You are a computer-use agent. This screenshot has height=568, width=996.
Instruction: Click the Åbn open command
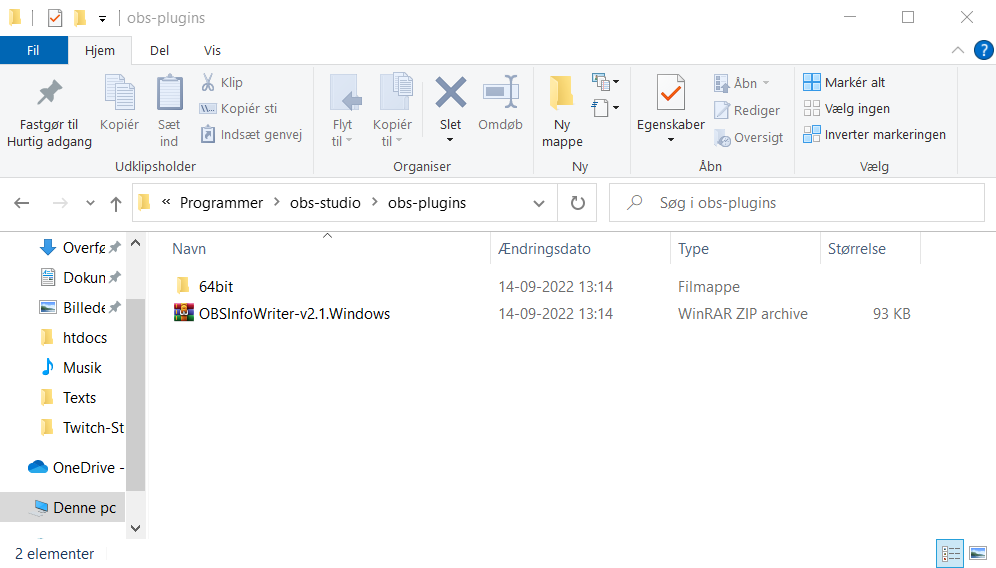click(742, 83)
